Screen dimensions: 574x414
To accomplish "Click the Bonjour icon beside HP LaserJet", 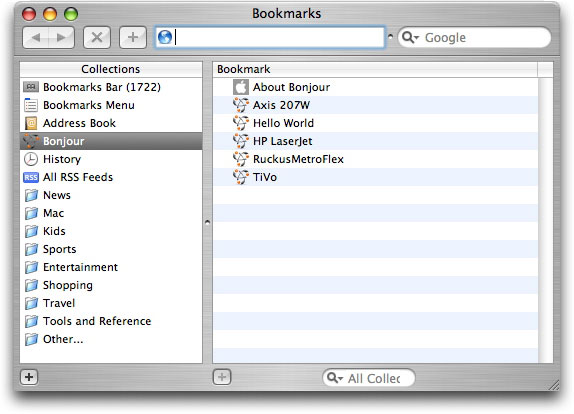I will [x=241, y=141].
